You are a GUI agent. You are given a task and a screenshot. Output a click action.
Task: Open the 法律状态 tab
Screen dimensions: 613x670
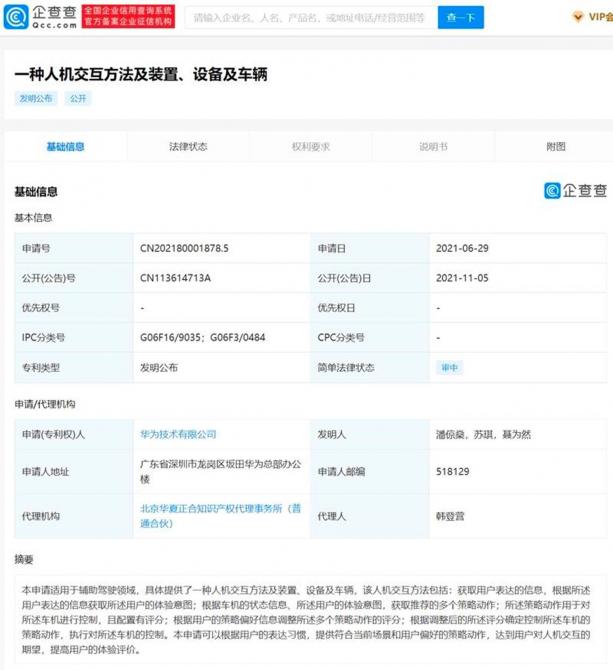click(188, 147)
